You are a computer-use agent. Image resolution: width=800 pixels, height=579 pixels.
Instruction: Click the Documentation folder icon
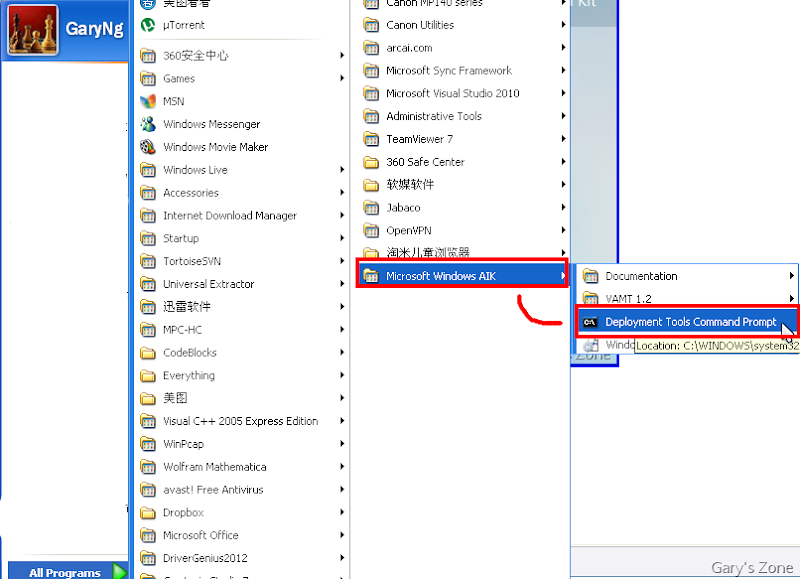click(x=590, y=276)
